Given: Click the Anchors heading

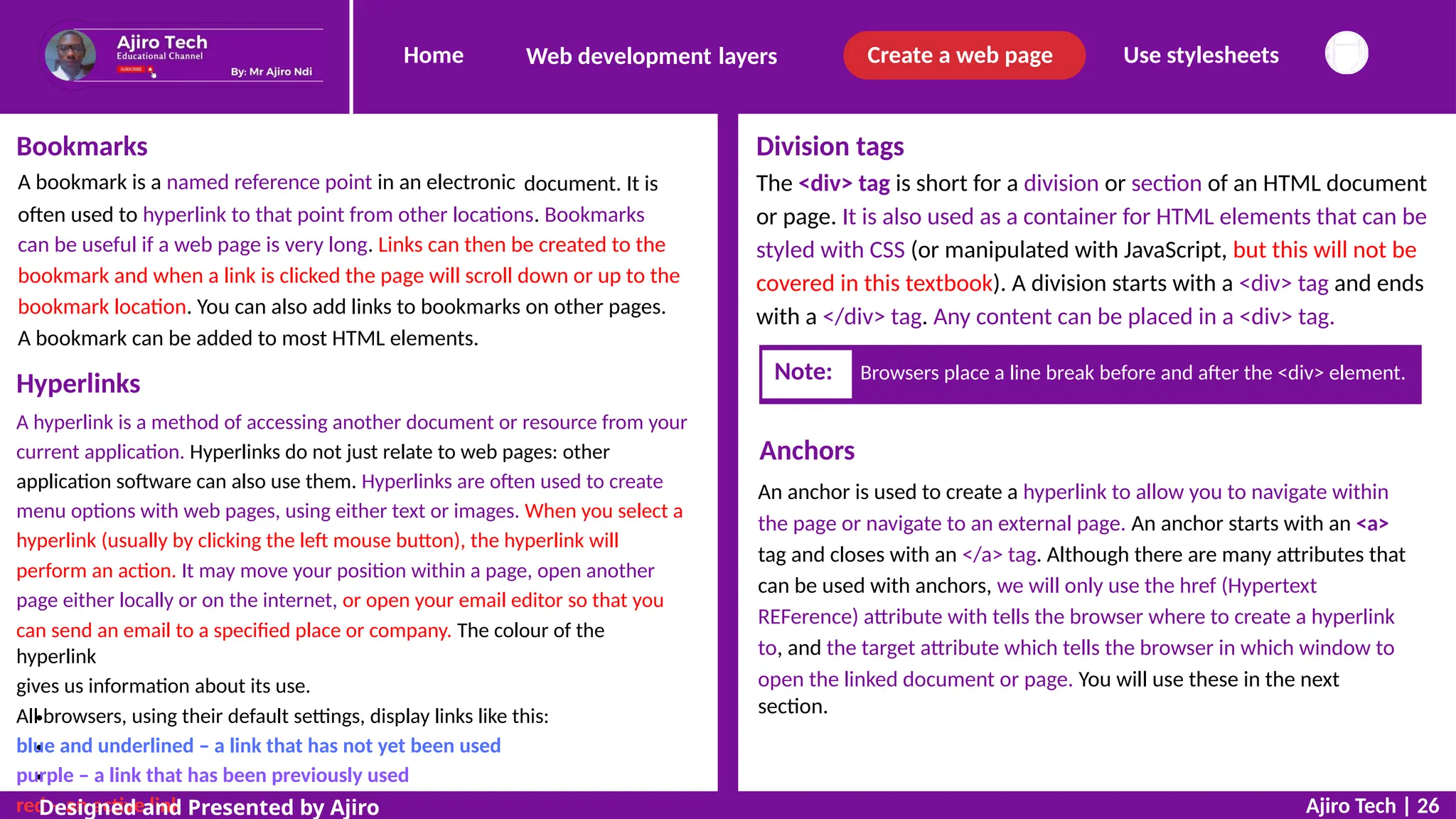Looking at the screenshot, I should coord(807,451).
